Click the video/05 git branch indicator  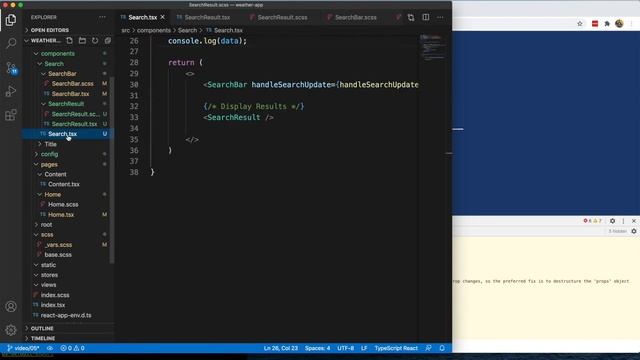pos(24,348)
